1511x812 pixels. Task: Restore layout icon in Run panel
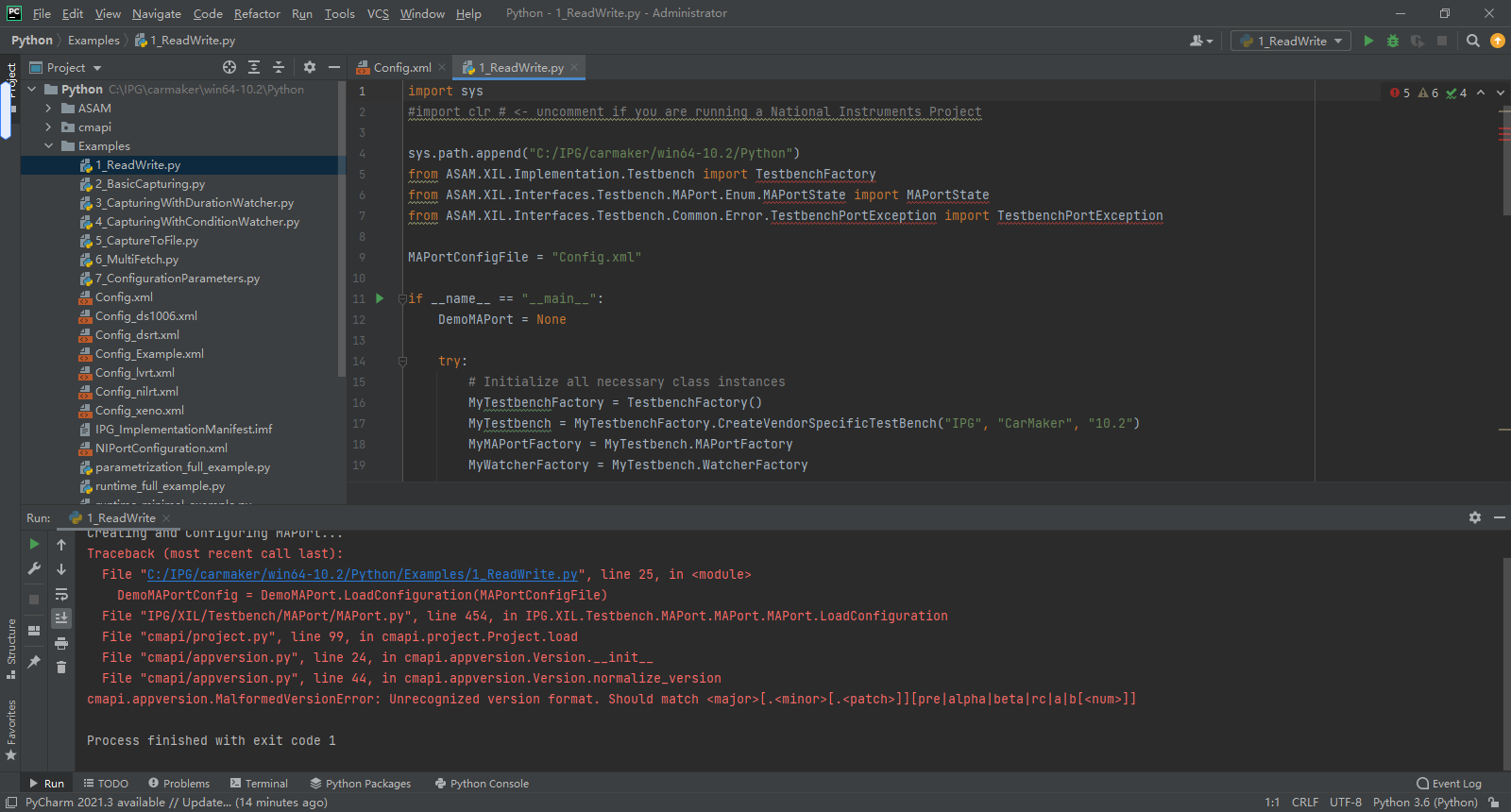[x=34, y=630]
